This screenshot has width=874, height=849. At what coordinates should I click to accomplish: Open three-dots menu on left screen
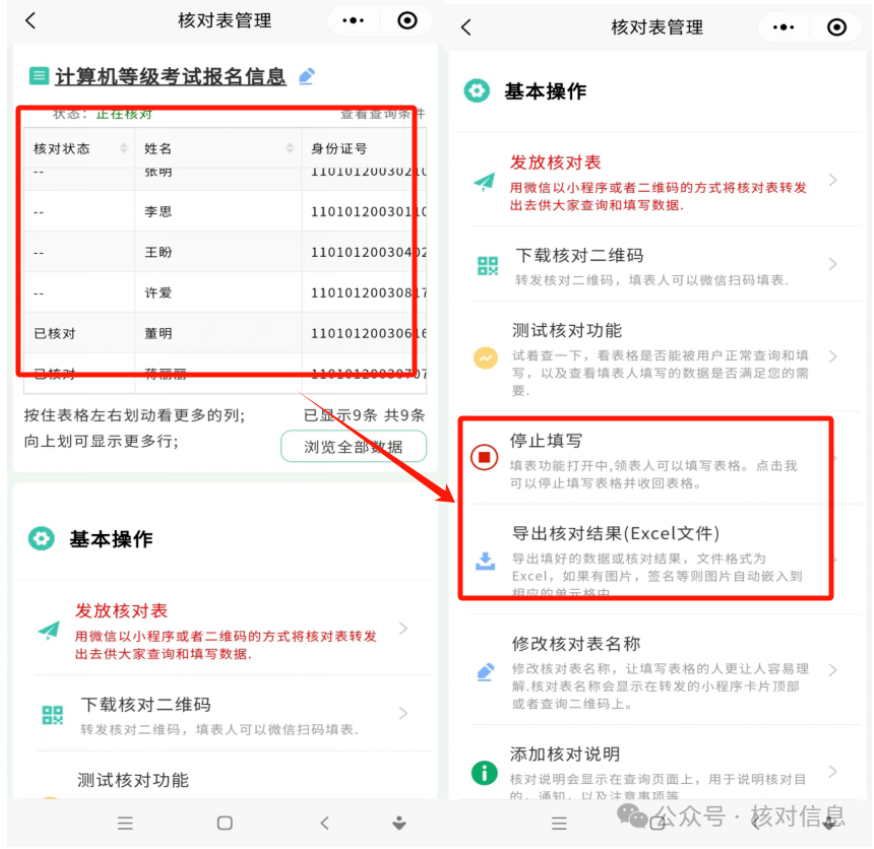pos(353,21)
